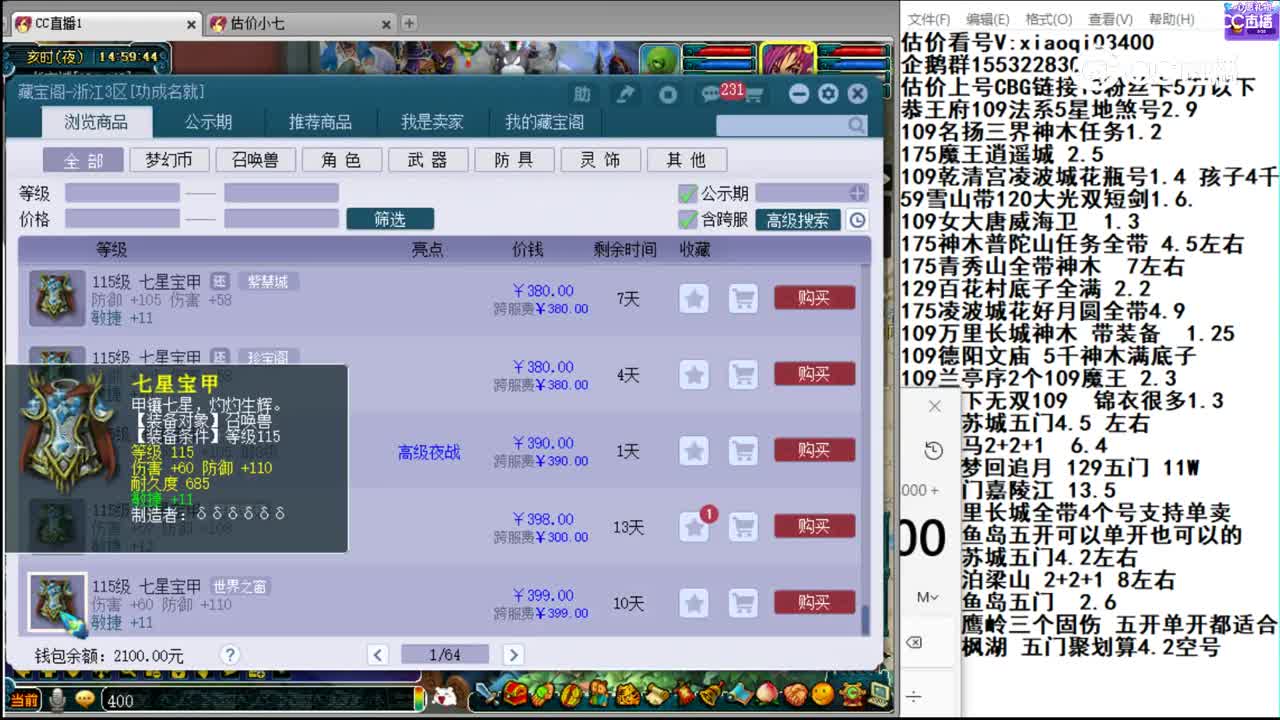Screen dimensions: 1280x720
Task: Add the ¥380.00 4天 item to cart
Action: tap(743, 375)
